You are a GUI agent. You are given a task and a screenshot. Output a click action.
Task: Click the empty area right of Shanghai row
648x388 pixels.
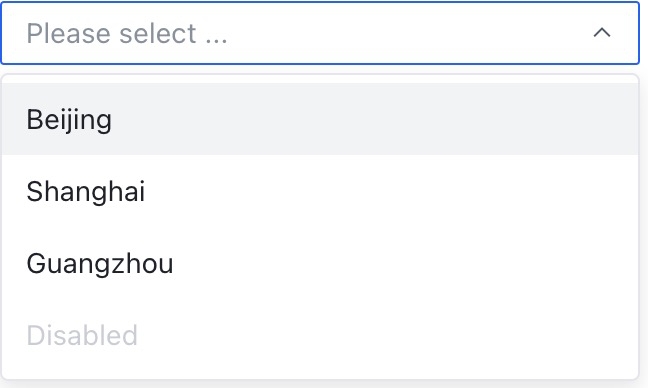(392, 191)
